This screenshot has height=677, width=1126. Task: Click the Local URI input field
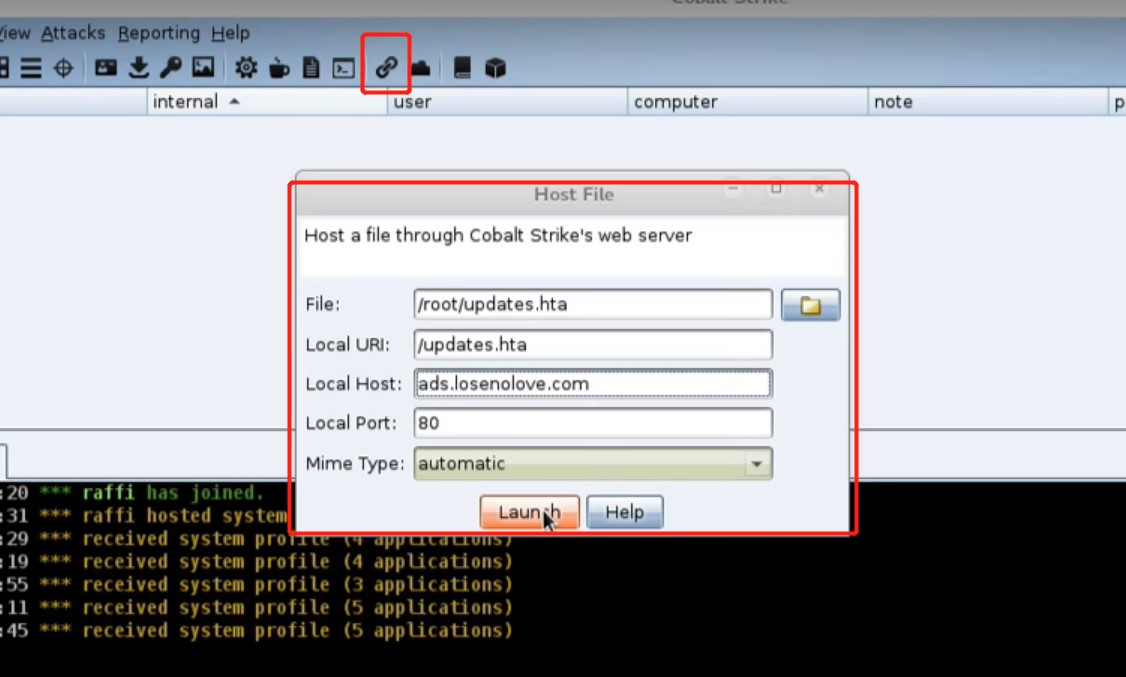point(593,345)
